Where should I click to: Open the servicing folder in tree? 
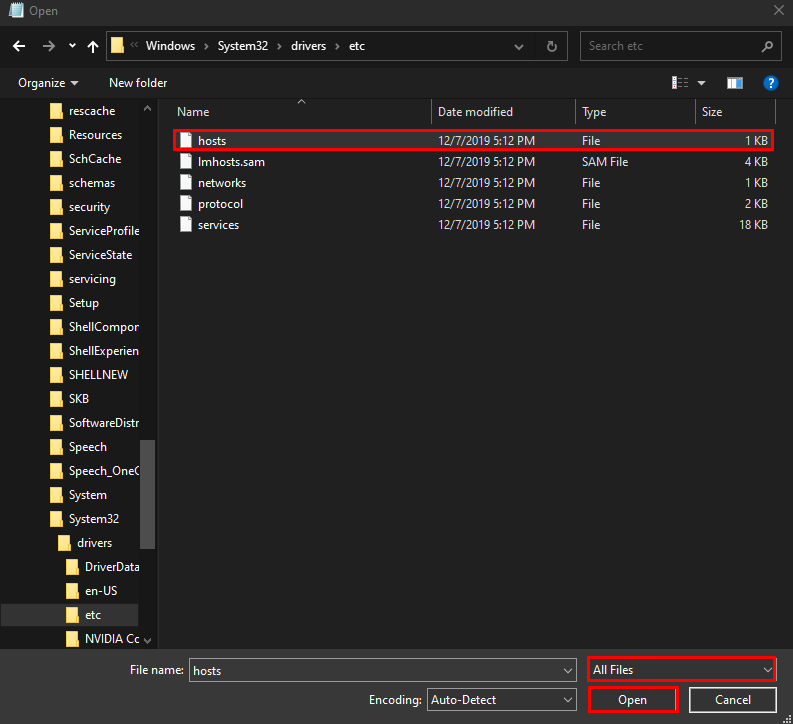92,279
